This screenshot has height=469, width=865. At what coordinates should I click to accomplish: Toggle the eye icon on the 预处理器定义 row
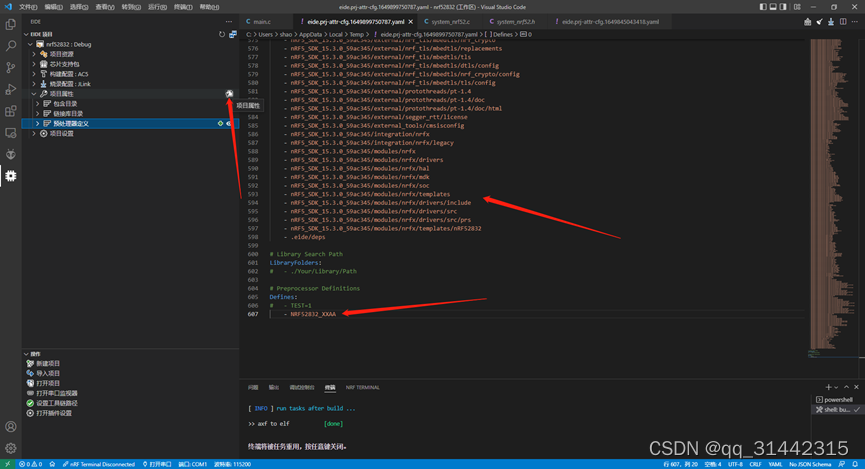(229, 124)
